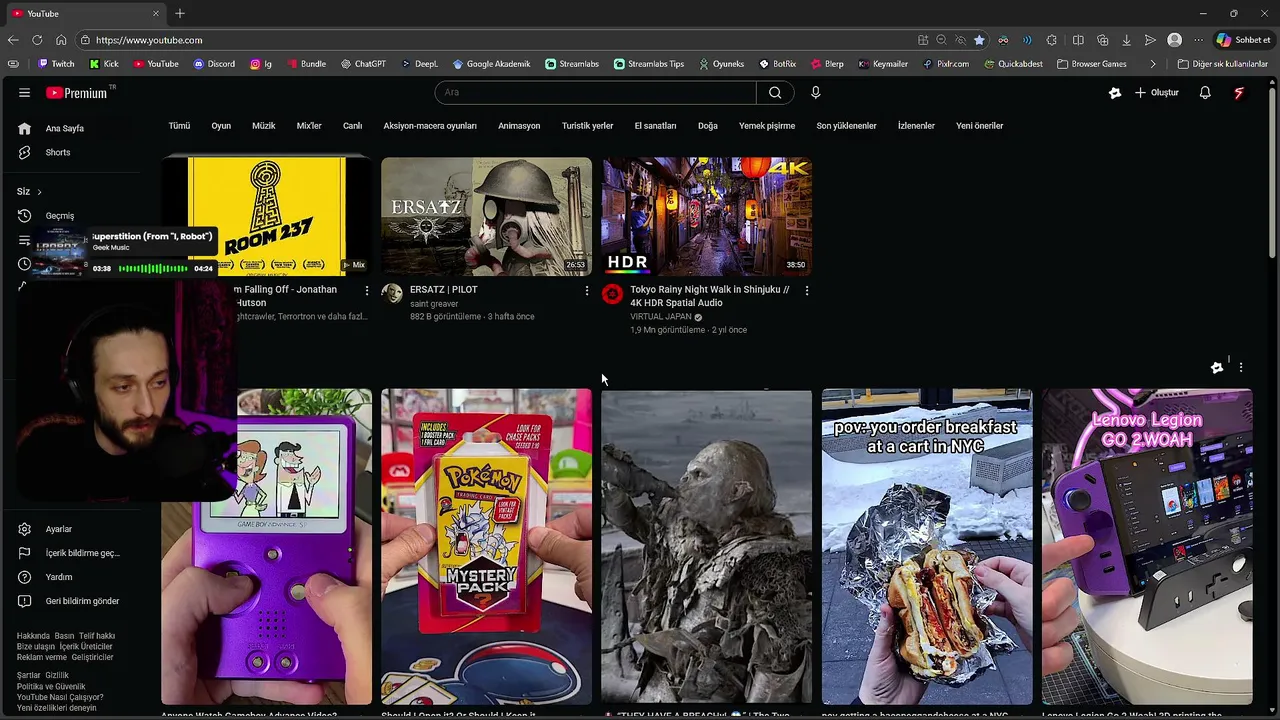The image size is (1280, 720).
Task: Open the Lenovo Legion GO 2 short
Action: pyautogui.click(x=1147, y=547)
